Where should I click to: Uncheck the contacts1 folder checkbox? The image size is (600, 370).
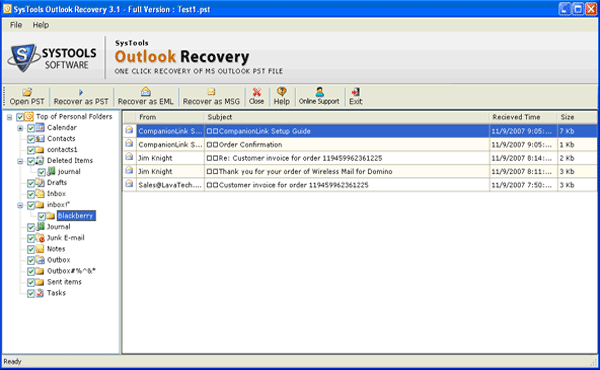tap(31, 150)
